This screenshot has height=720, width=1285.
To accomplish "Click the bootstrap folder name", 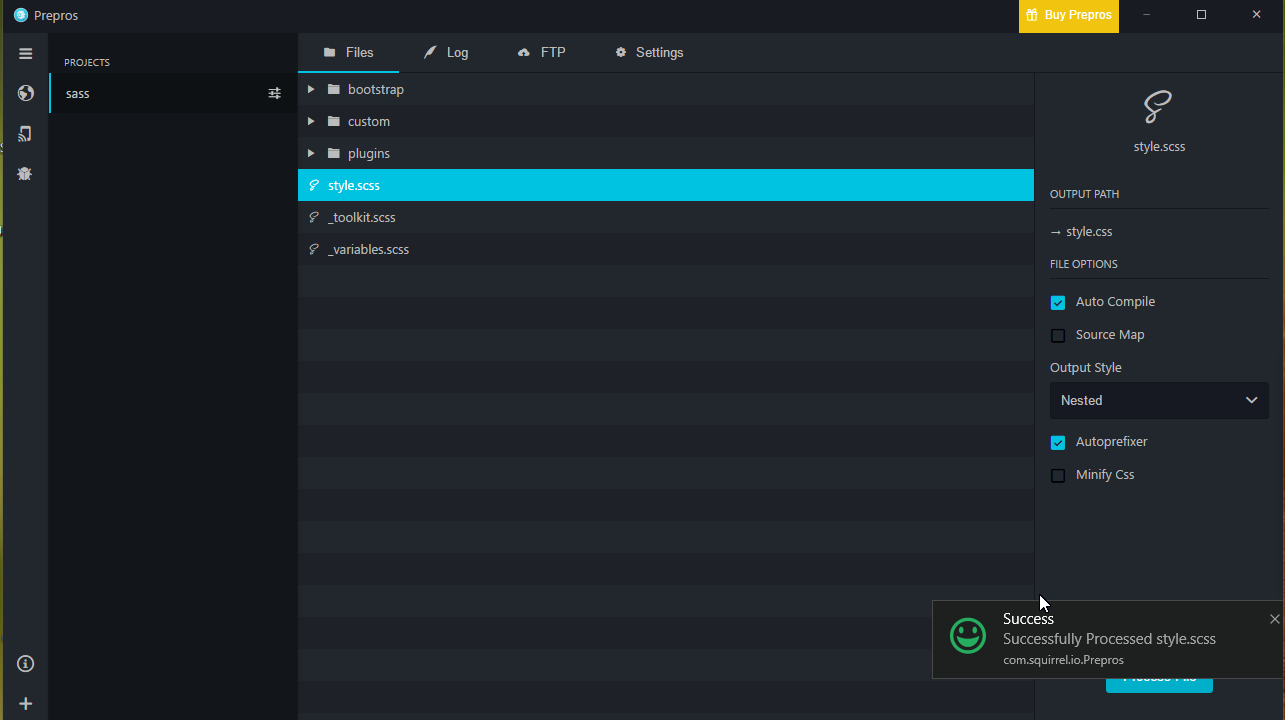I will (376, 89).
